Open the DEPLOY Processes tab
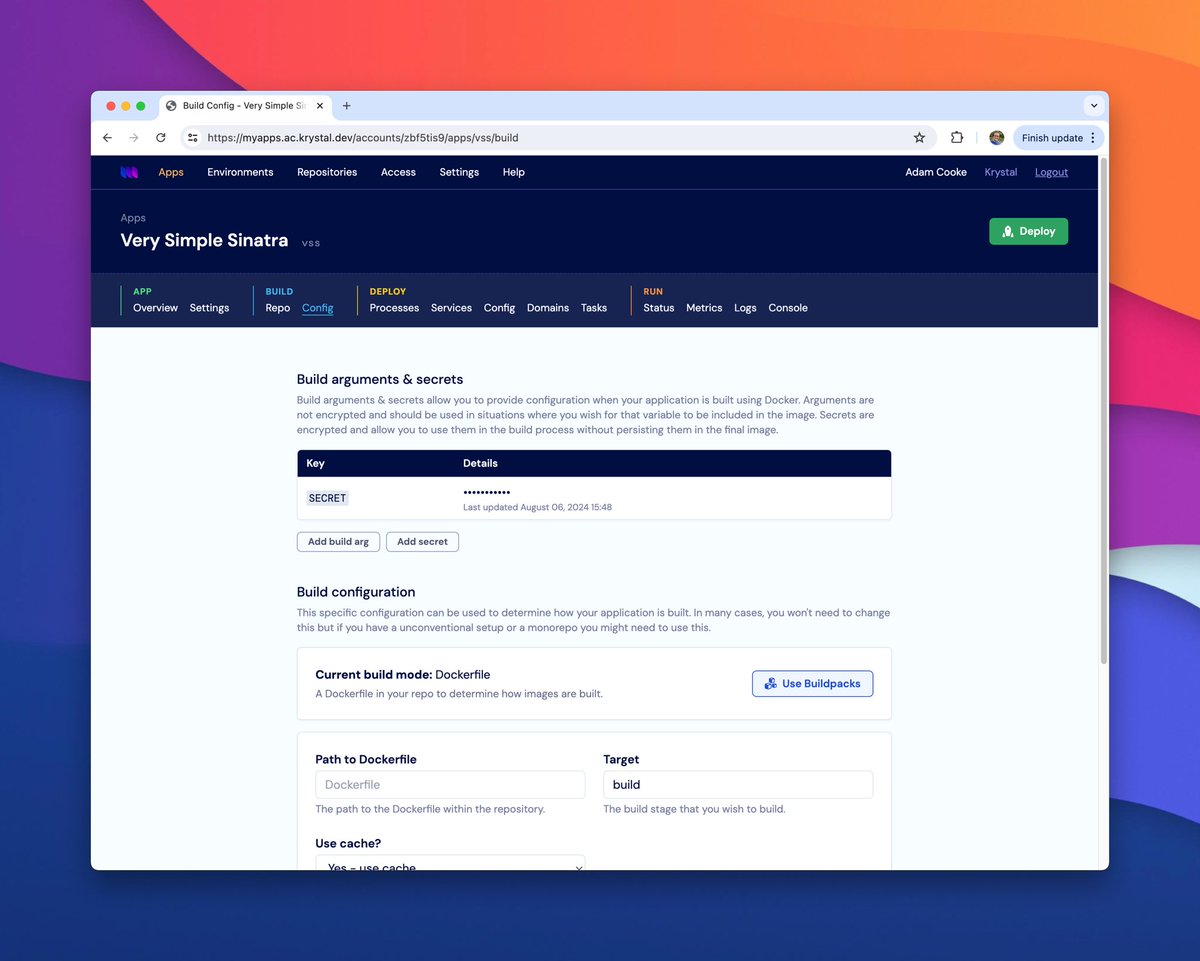Viewport: 1200px width, 961px height. click(394, 308)
